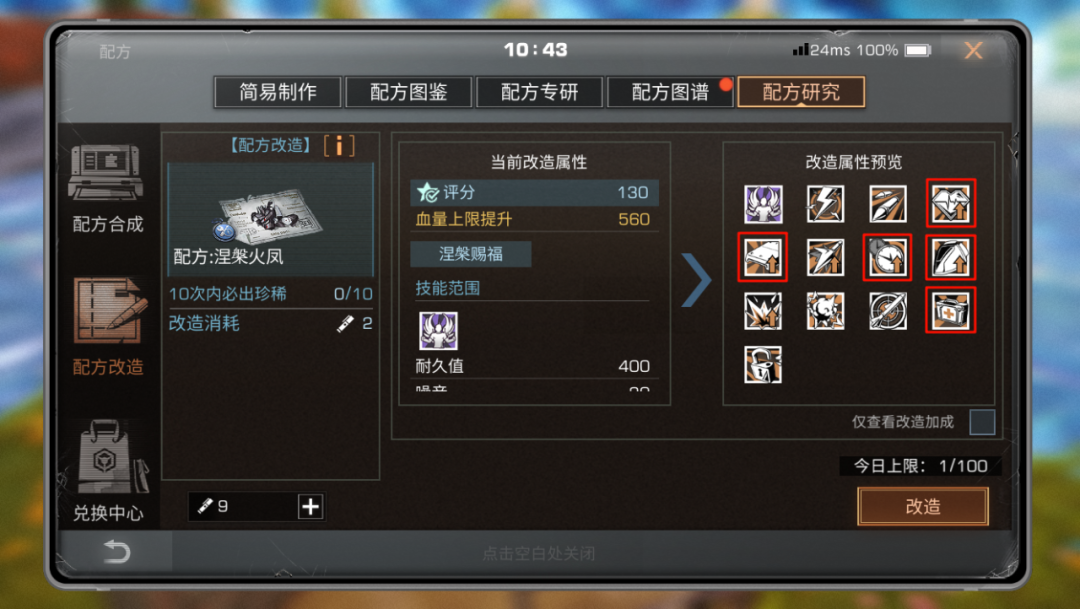Open the 配方图谱 tab
Viewport: 1080px width, 609px height.
[x=670, y=92]
